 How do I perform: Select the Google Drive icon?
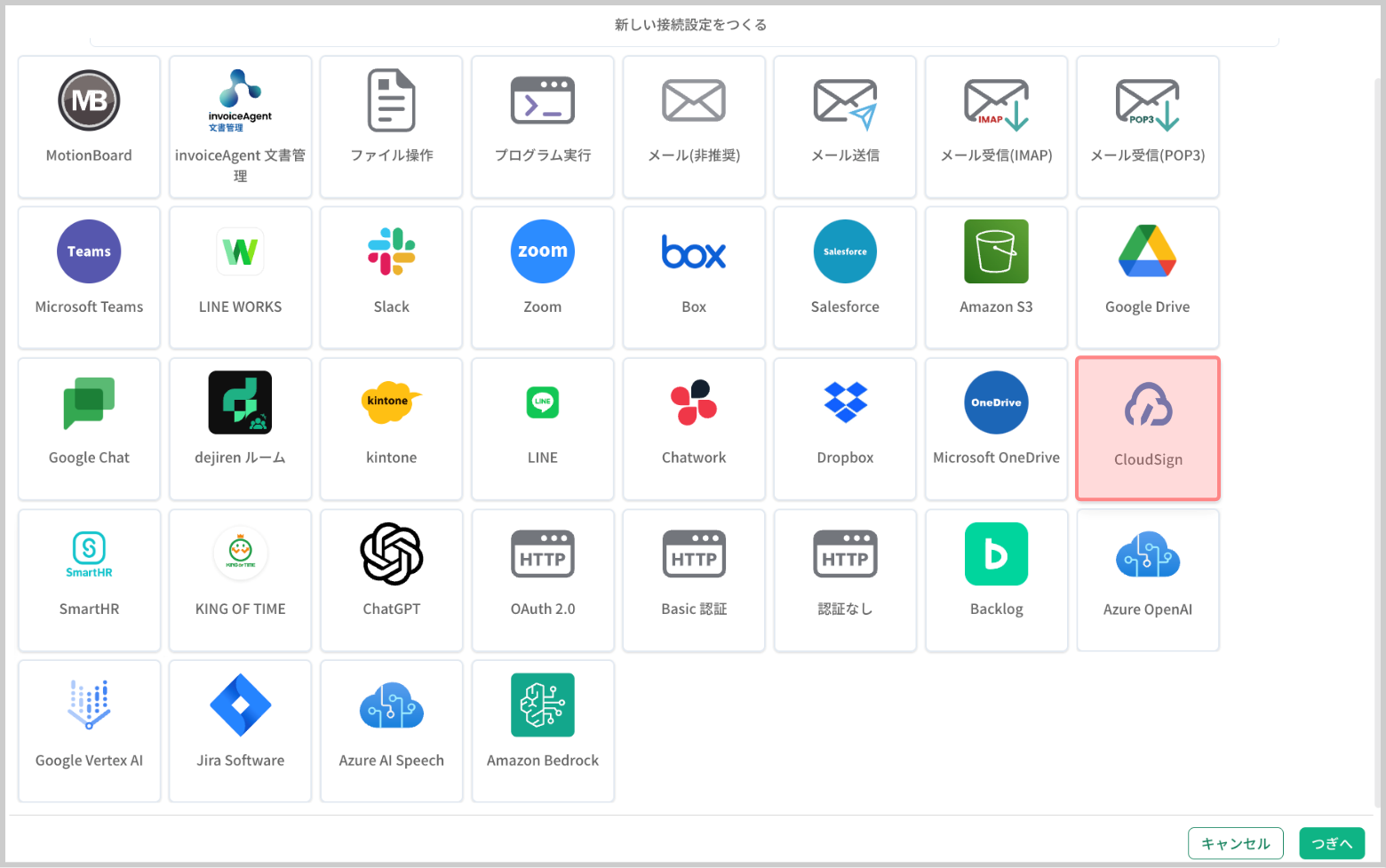(1148, 251)
